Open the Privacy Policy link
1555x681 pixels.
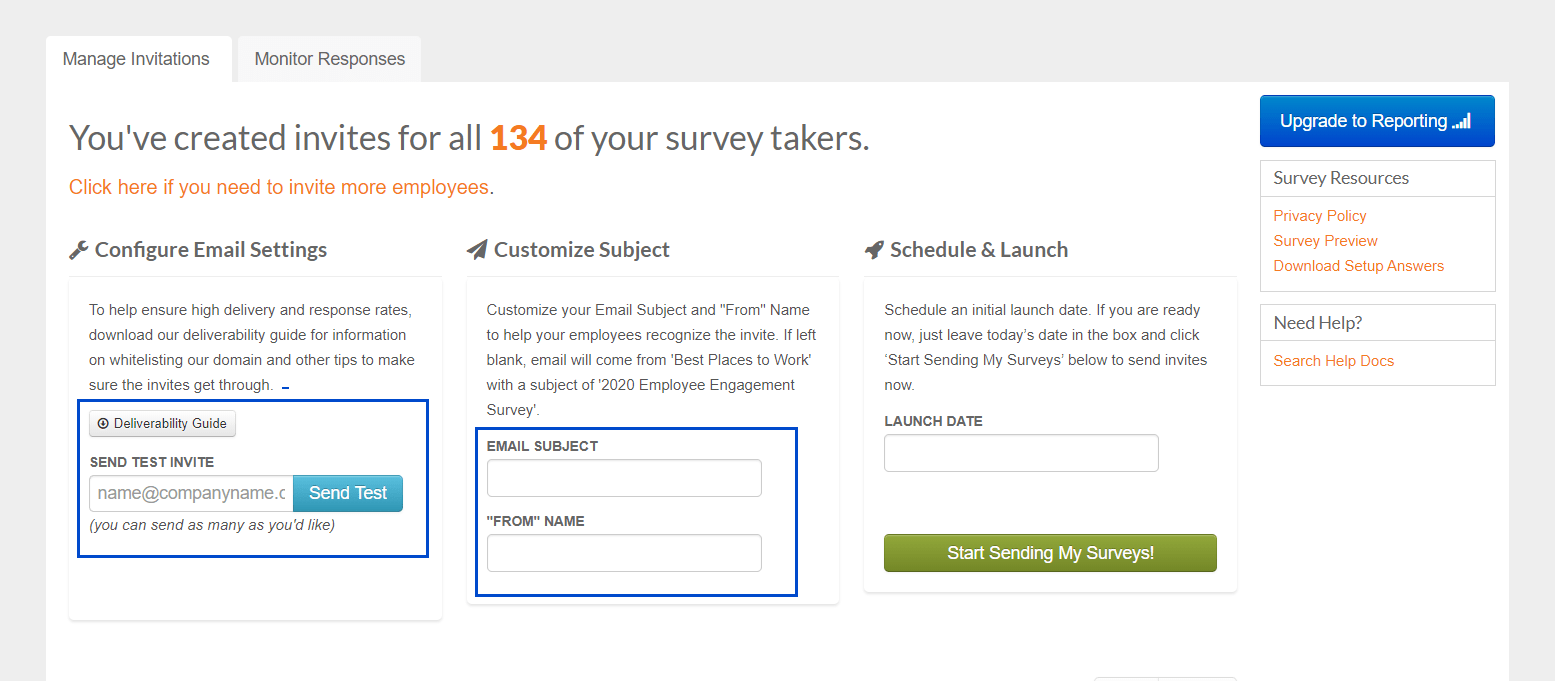(x=1319, y=215)
